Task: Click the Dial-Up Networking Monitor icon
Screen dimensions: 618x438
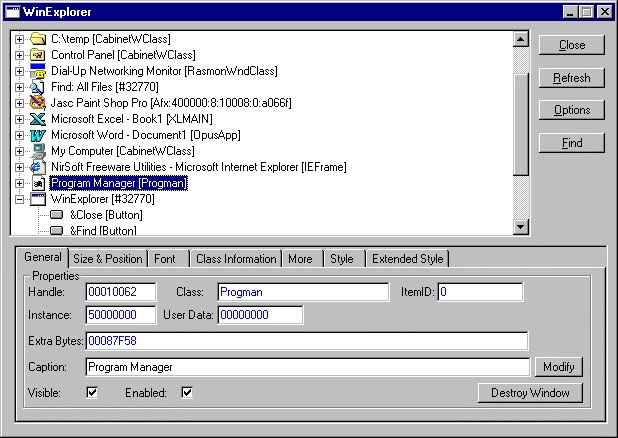Action: [x=38, y=71]
